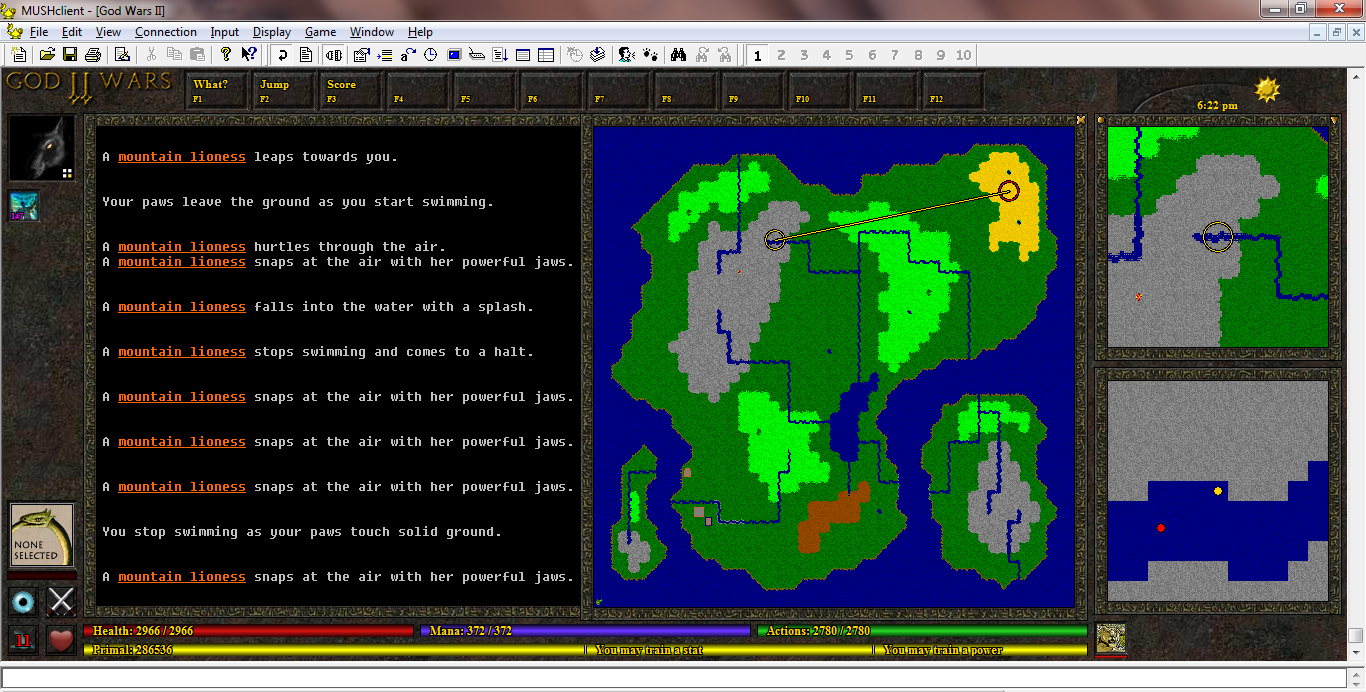Click the blue eye look icon
The width and height of the screenshot is (1366, 692).
coord(25,601)
